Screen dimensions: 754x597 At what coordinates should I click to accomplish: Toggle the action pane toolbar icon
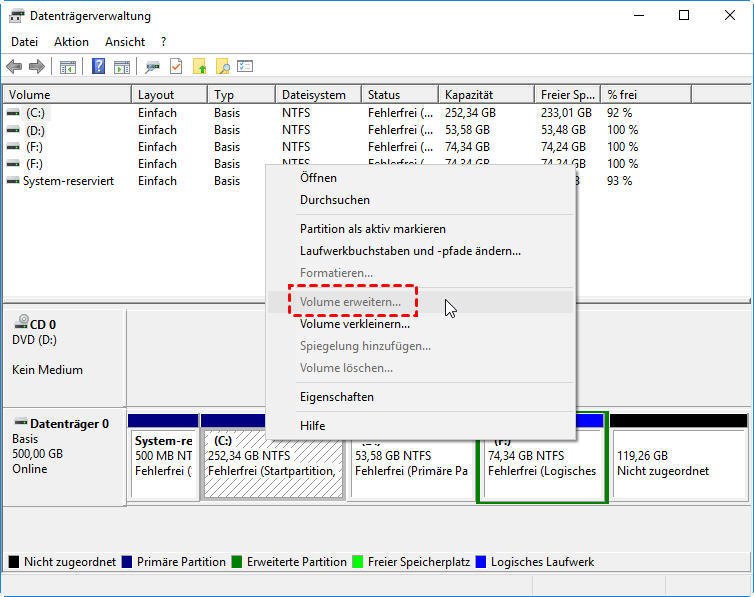click(x=122, y=67)
